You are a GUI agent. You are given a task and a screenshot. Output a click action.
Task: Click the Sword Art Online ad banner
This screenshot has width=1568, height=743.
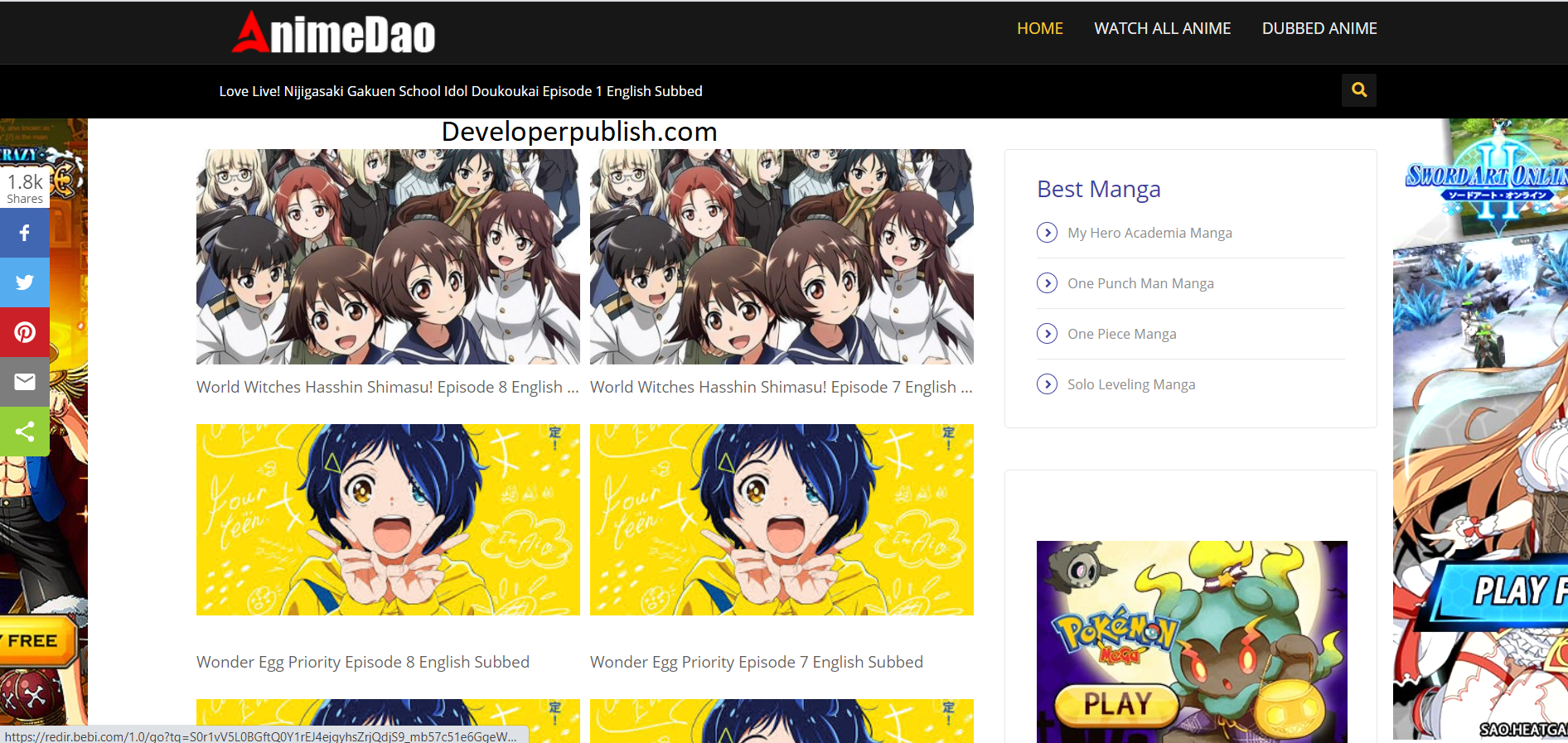(x=1480, y=429)
